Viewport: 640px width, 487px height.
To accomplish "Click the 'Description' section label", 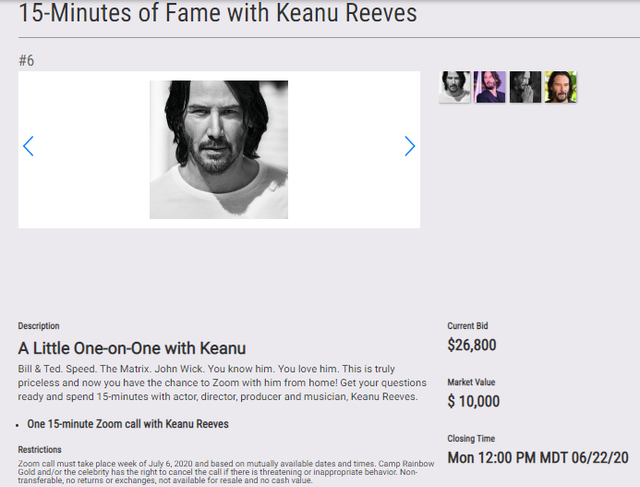I will click(x=39, y=326).
